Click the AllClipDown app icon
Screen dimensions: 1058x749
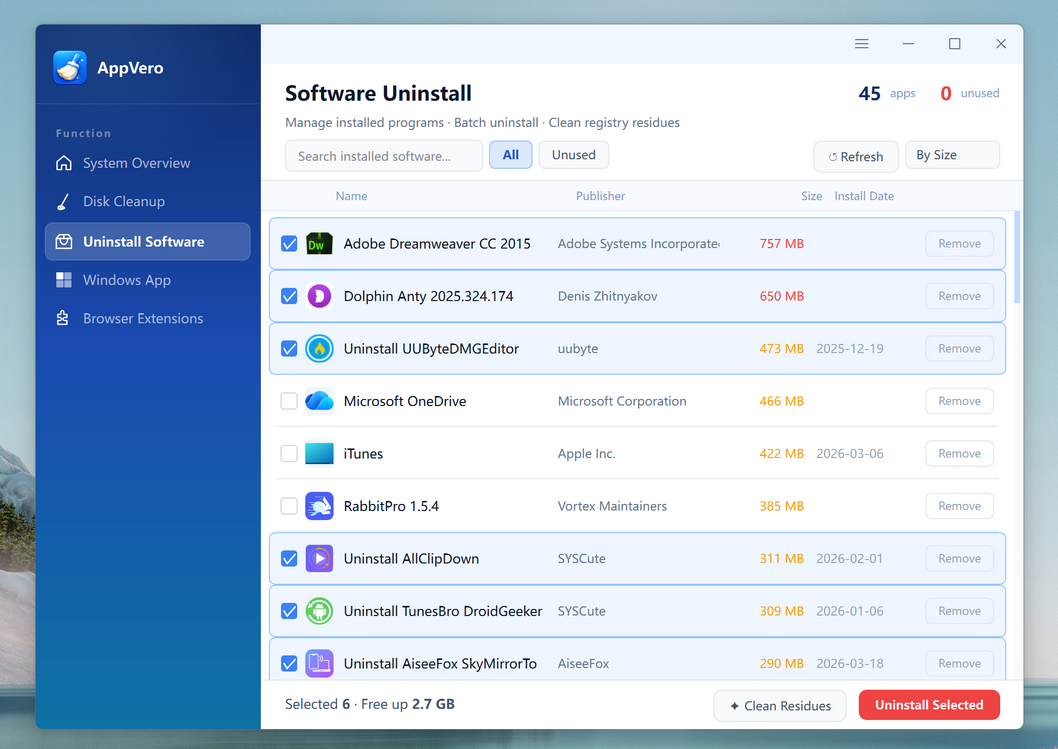pyautogui.click(x=319, y=559)
